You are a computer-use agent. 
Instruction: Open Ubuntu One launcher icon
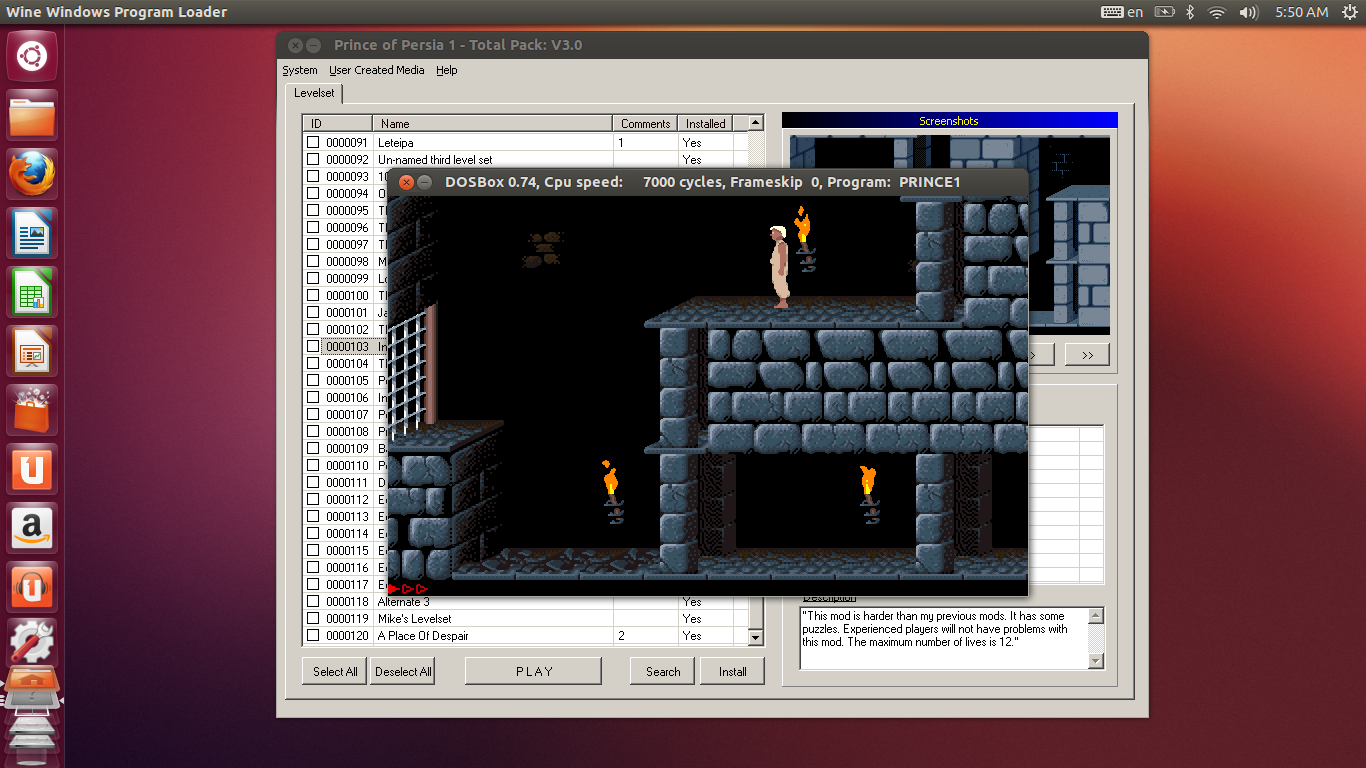pyautogui.click(x=32, y=469)
